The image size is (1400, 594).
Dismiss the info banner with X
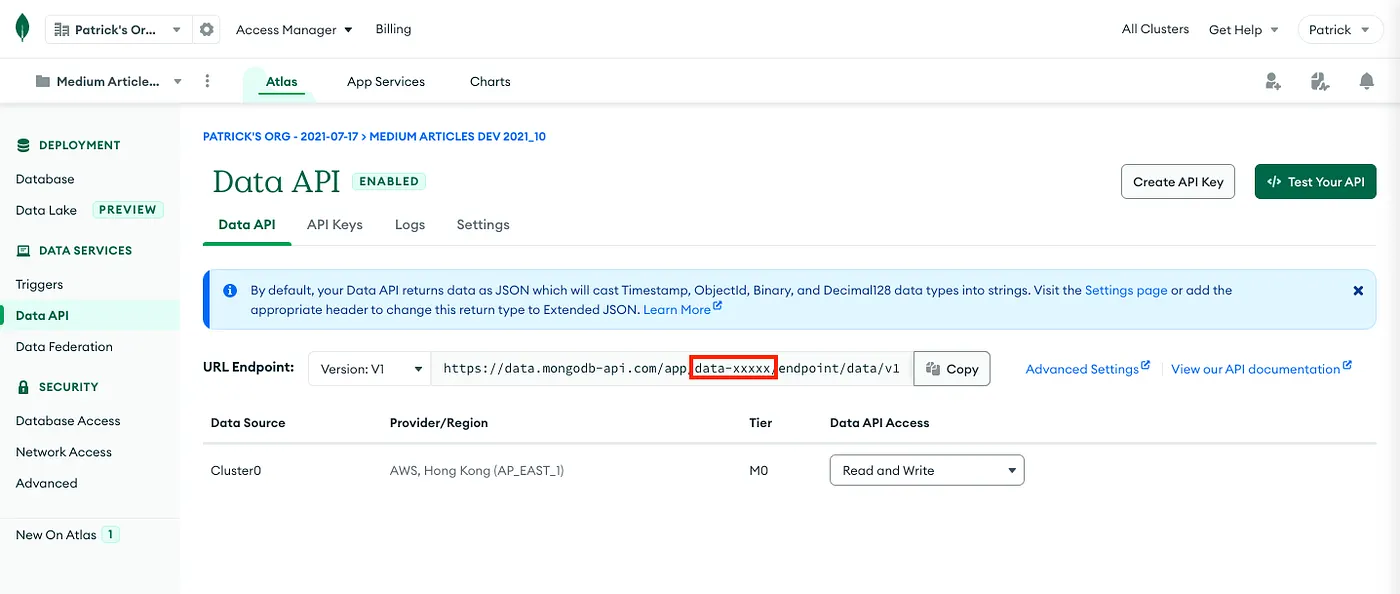click(1358, 291)
